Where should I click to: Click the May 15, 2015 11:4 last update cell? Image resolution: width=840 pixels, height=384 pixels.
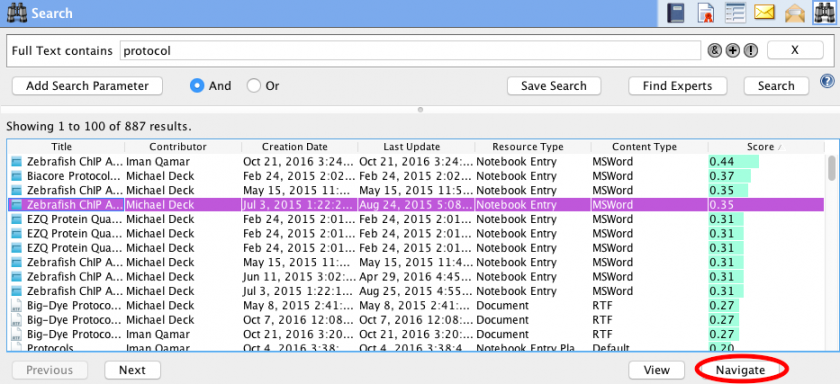416,263
